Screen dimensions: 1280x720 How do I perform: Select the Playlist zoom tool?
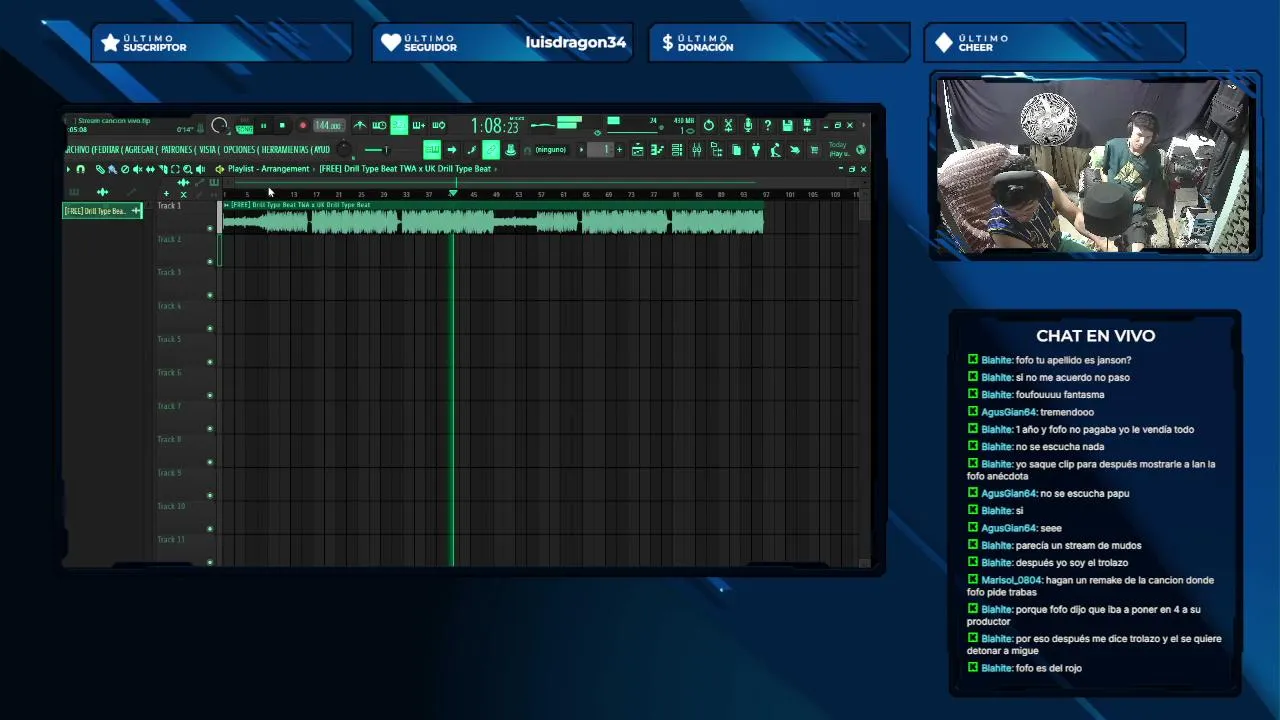point(187,169)
